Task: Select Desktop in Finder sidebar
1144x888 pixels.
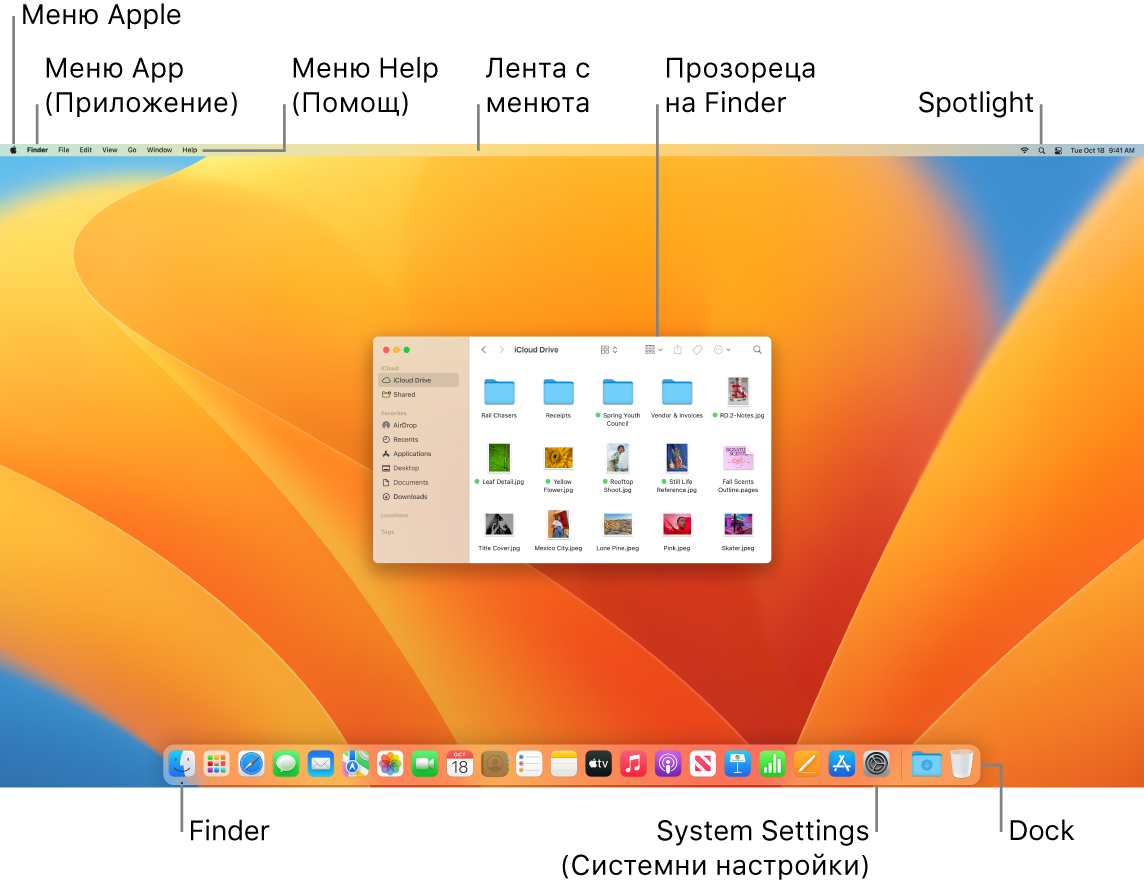Action: (x=419, y=468)
